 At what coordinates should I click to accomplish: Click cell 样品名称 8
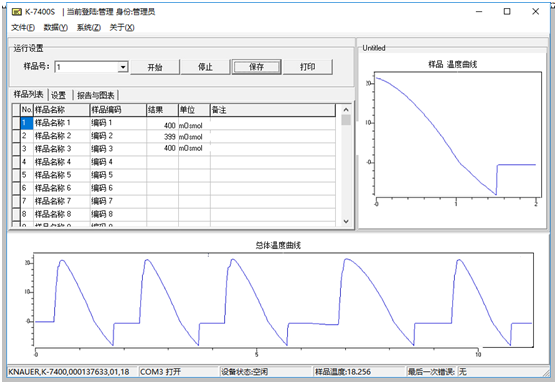61,214
